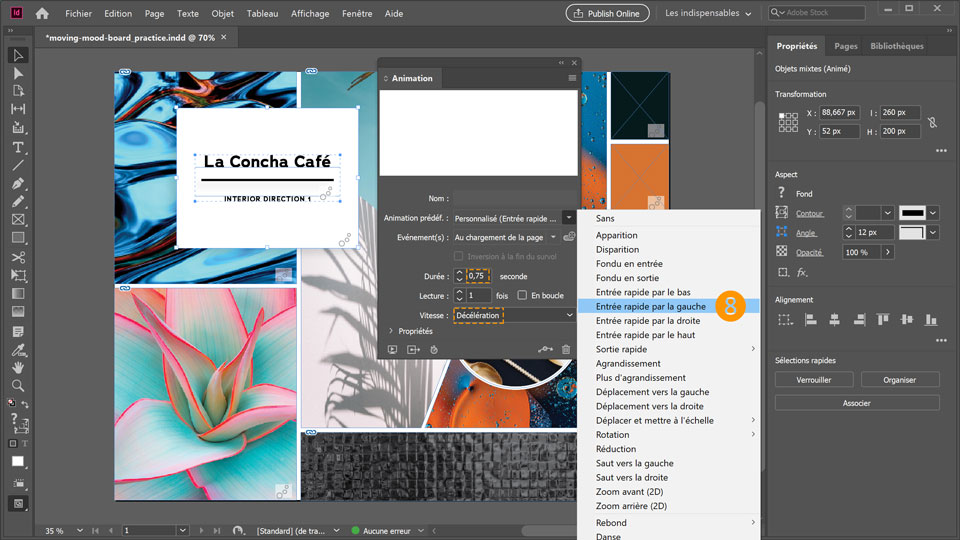Viewport: 960px width, 540px height.
Task: Click the Home icon
Action: coord(42,13)
